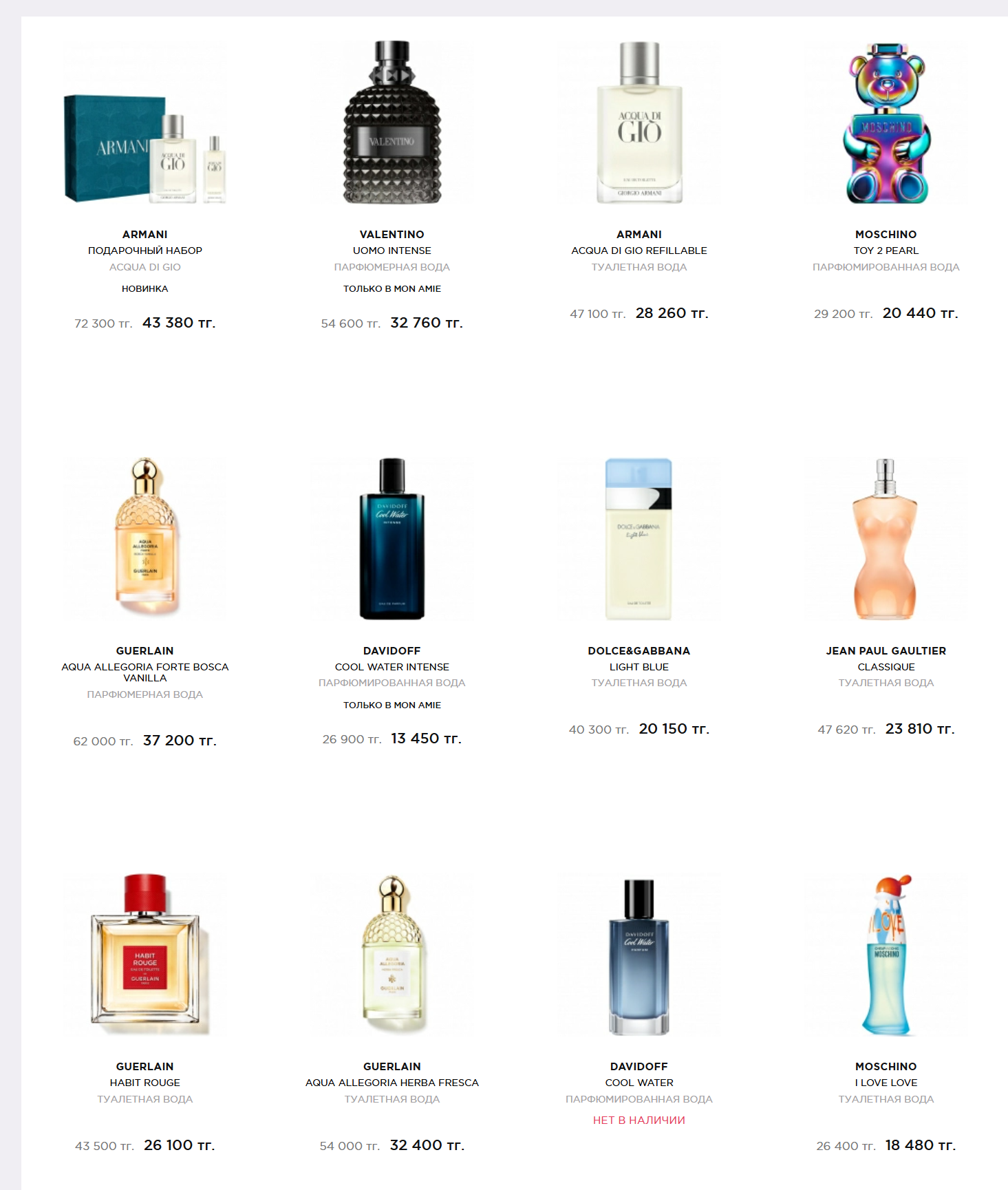Image resolution: width=1008 pixels, height=1190 pixels.
Task: Click the HABIT ROUGE product name
Action: point(145,1083)
